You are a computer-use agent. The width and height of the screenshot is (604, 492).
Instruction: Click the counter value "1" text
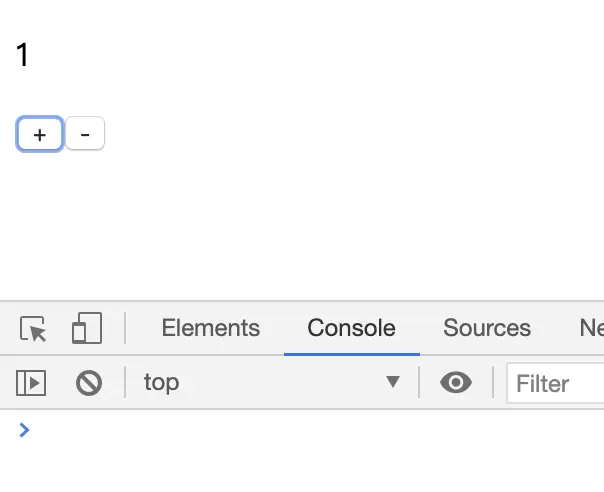click(x=23, y=55)
